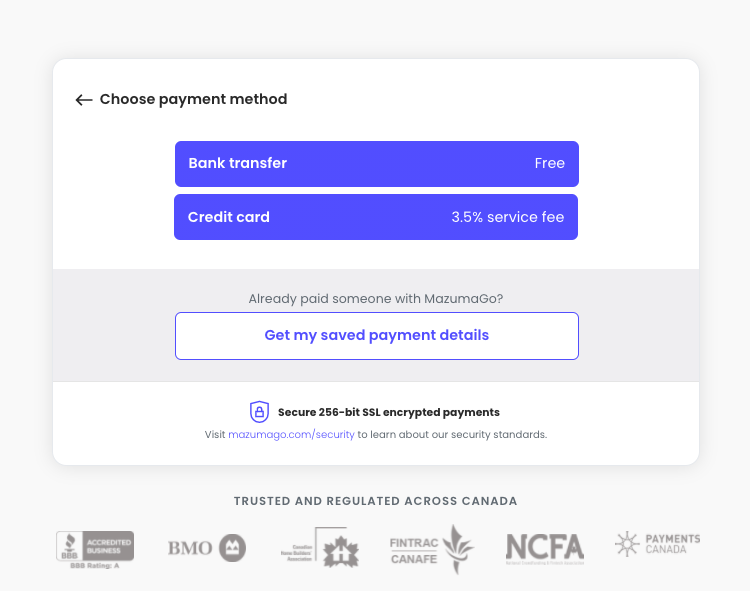
Task: Click the BBB Accredited Business badge
Action: point(95,546)
